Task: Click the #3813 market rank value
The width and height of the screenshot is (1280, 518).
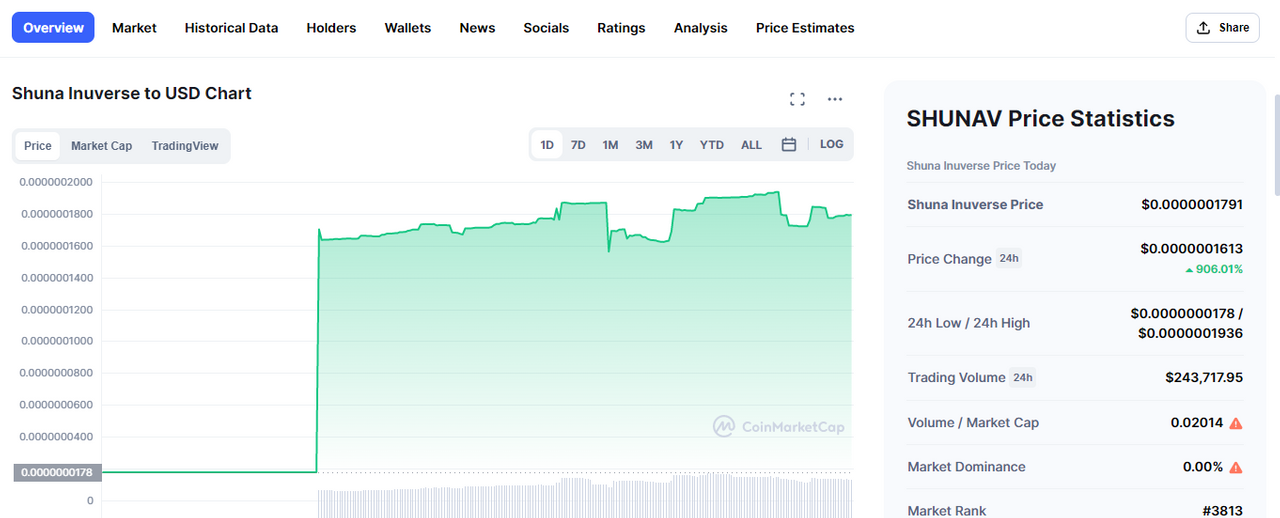Action: pos(1223,511)
